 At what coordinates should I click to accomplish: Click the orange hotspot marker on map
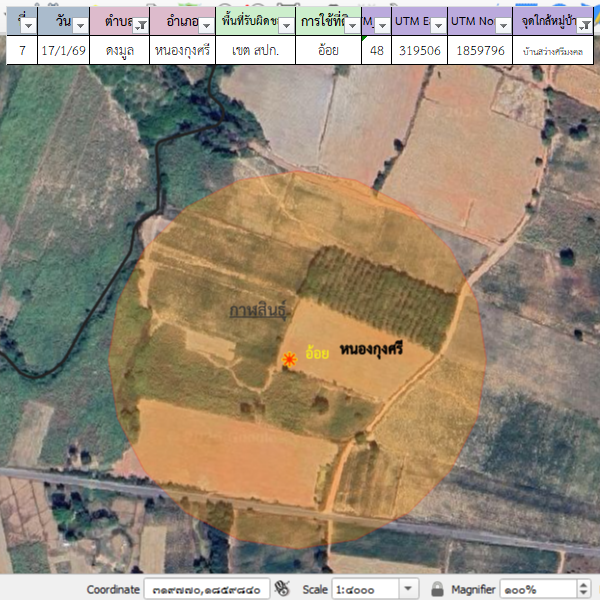point(289,359)
